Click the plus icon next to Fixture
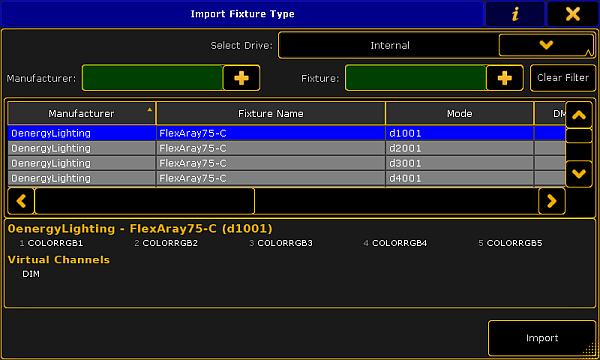600x360 pixels. (505, 78)
